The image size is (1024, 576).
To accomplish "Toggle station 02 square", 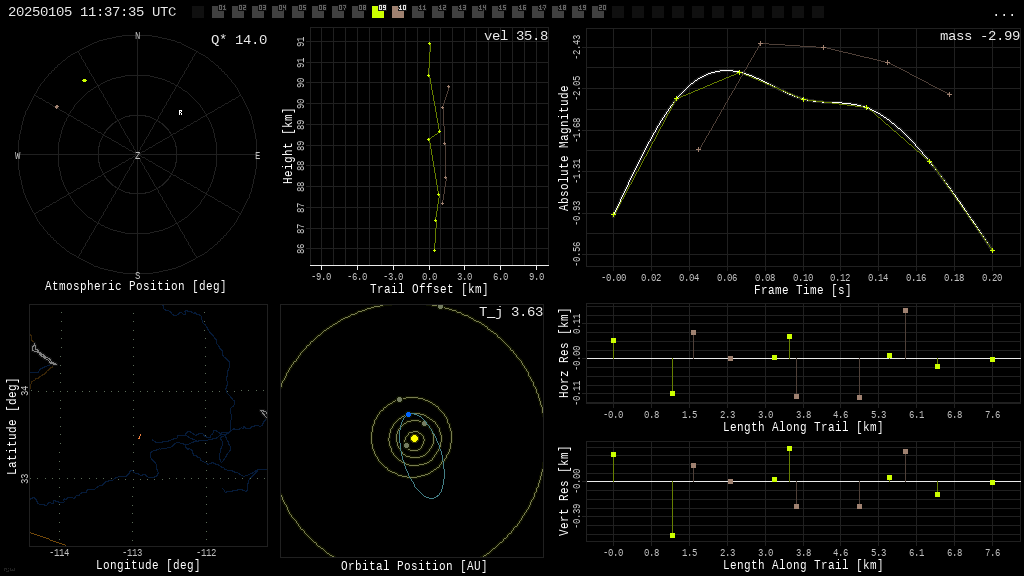I will tap(238, 12).
